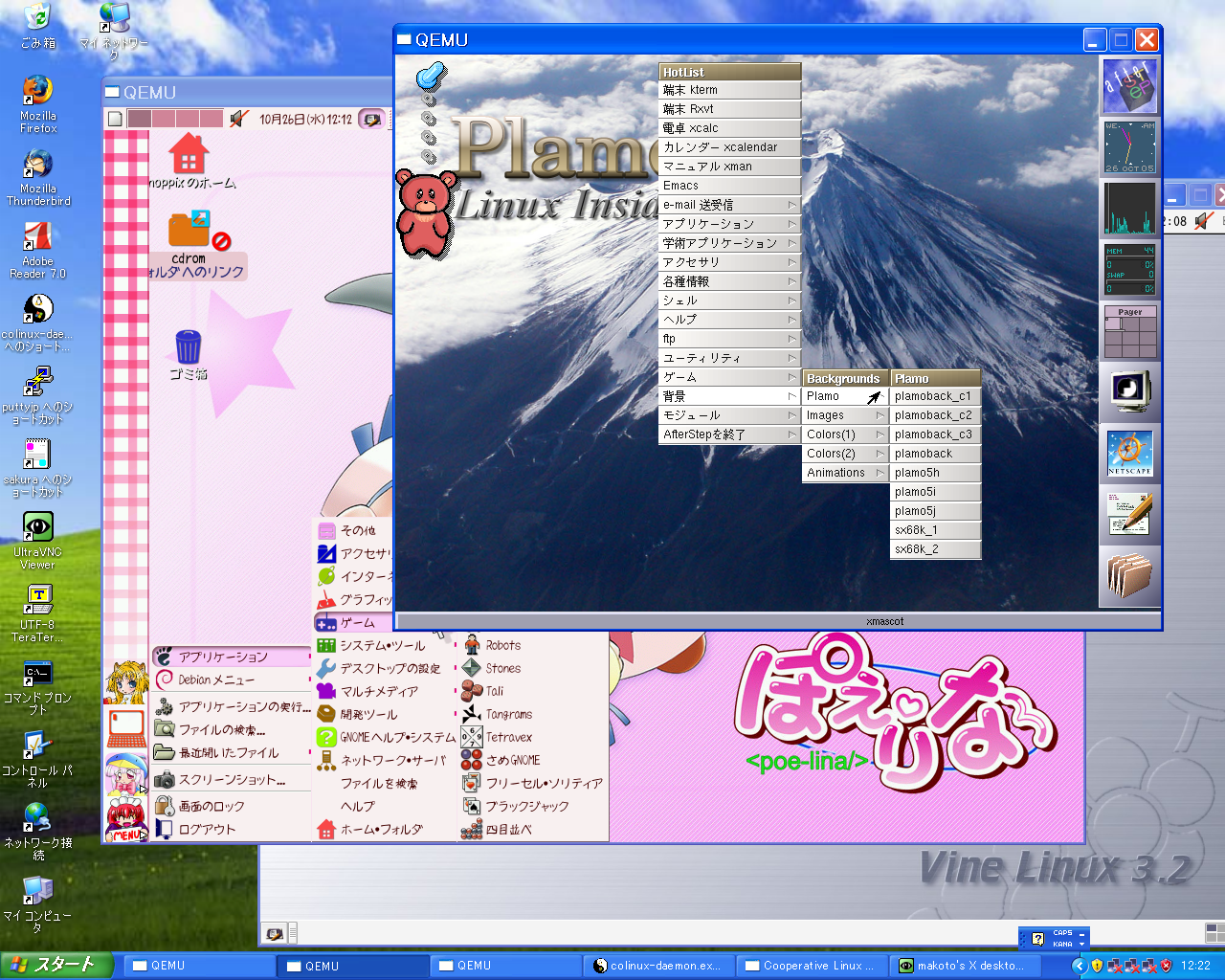Open the ごみ箱 recycle bin icon
This screenshot has width=1225, height=980.
pyautogui.click(x=38, y=26)
